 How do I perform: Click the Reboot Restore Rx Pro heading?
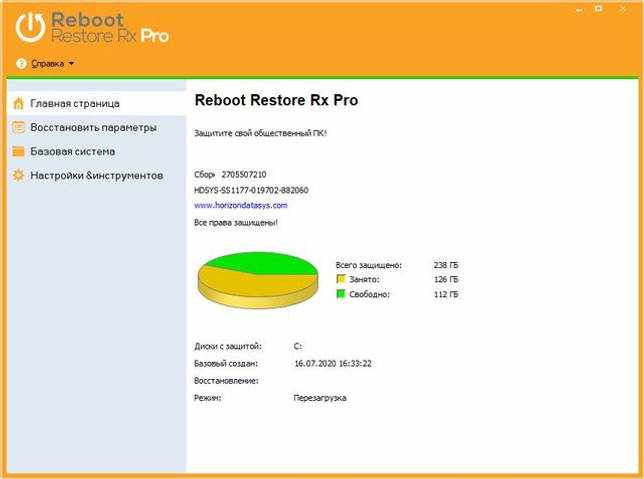pos(276,100)
